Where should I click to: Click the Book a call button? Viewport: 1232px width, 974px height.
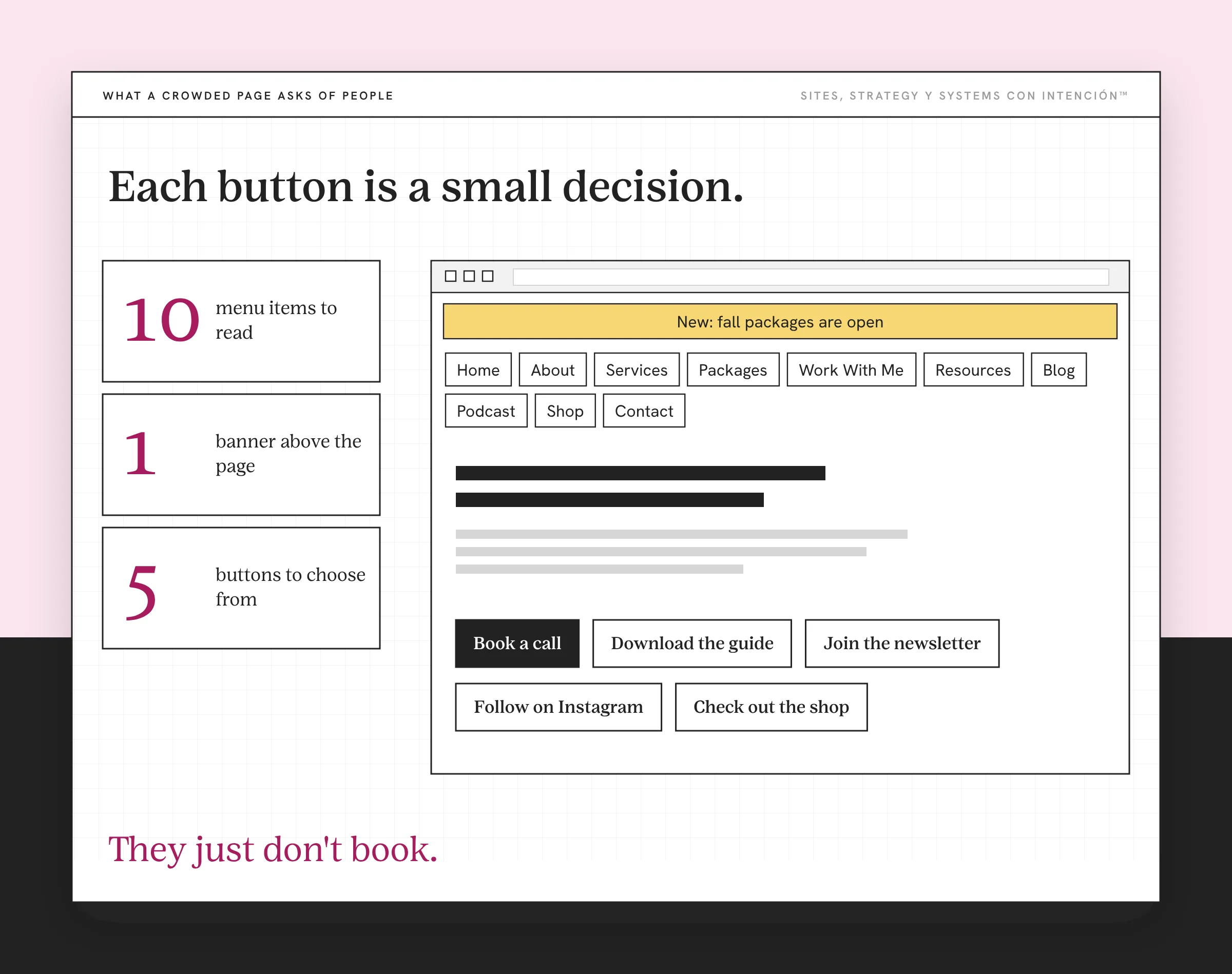[x=517, y=643]
